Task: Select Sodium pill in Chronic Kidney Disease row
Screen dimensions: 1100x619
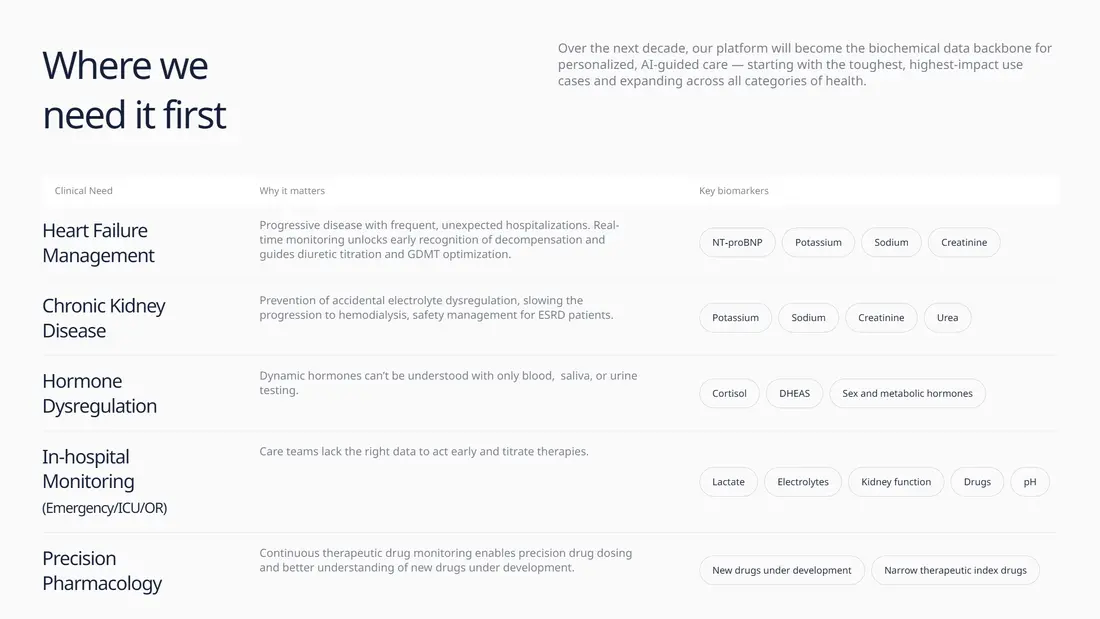Action: tap(808, 318)
